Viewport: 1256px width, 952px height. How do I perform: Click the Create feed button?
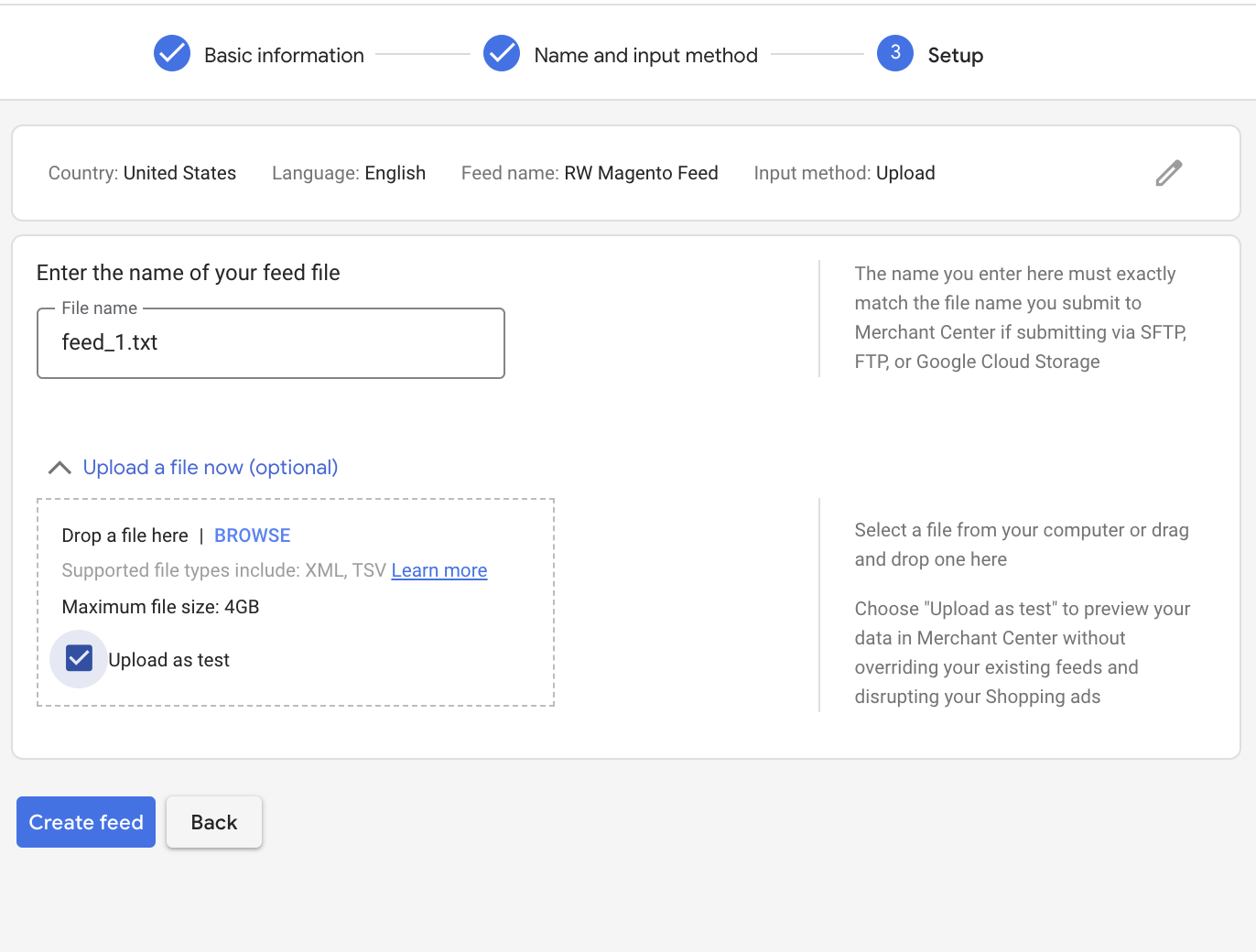point(86,822)
